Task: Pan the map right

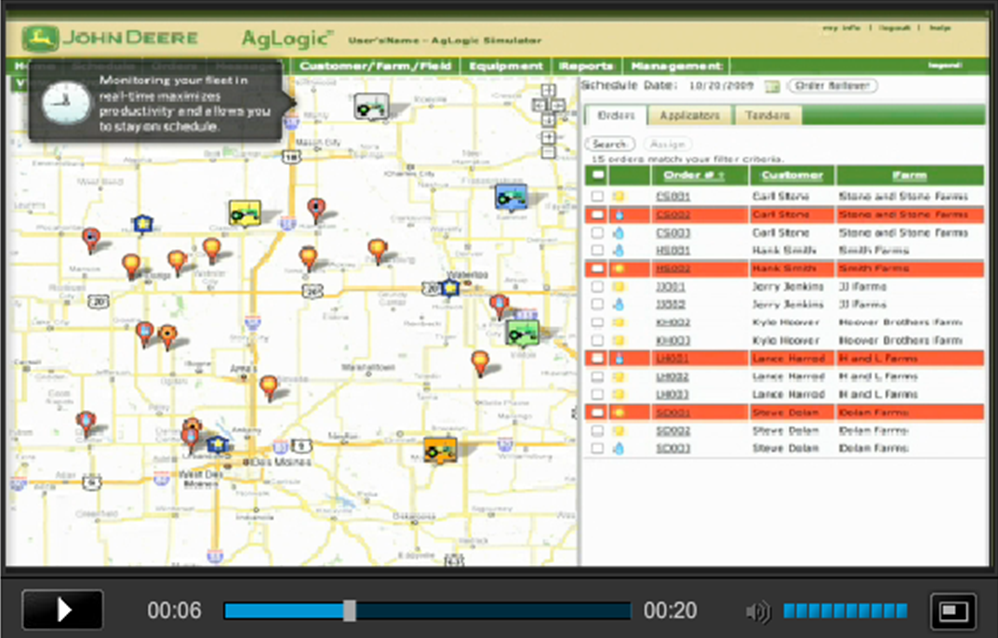Action: coord(558,105)
